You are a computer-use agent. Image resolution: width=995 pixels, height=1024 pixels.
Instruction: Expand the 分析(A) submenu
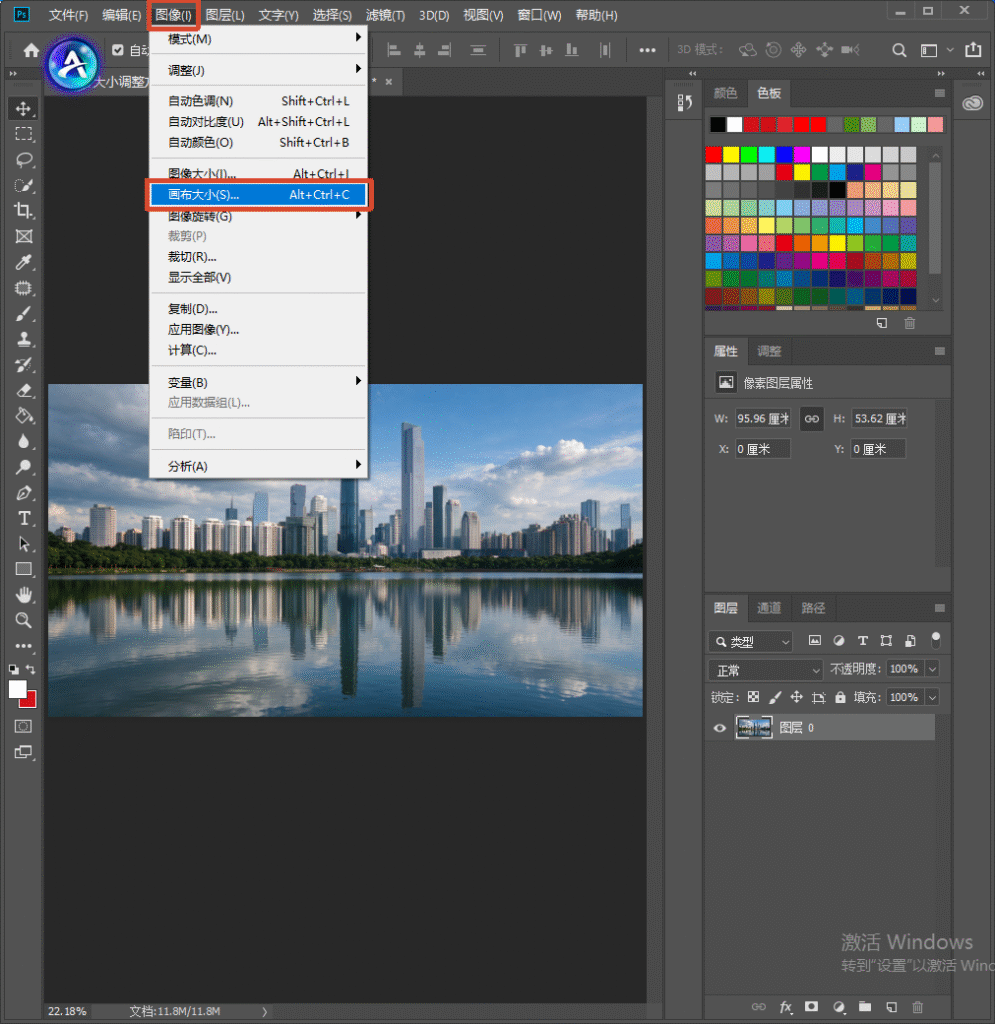pyautogui.click(x=258, y=466)
